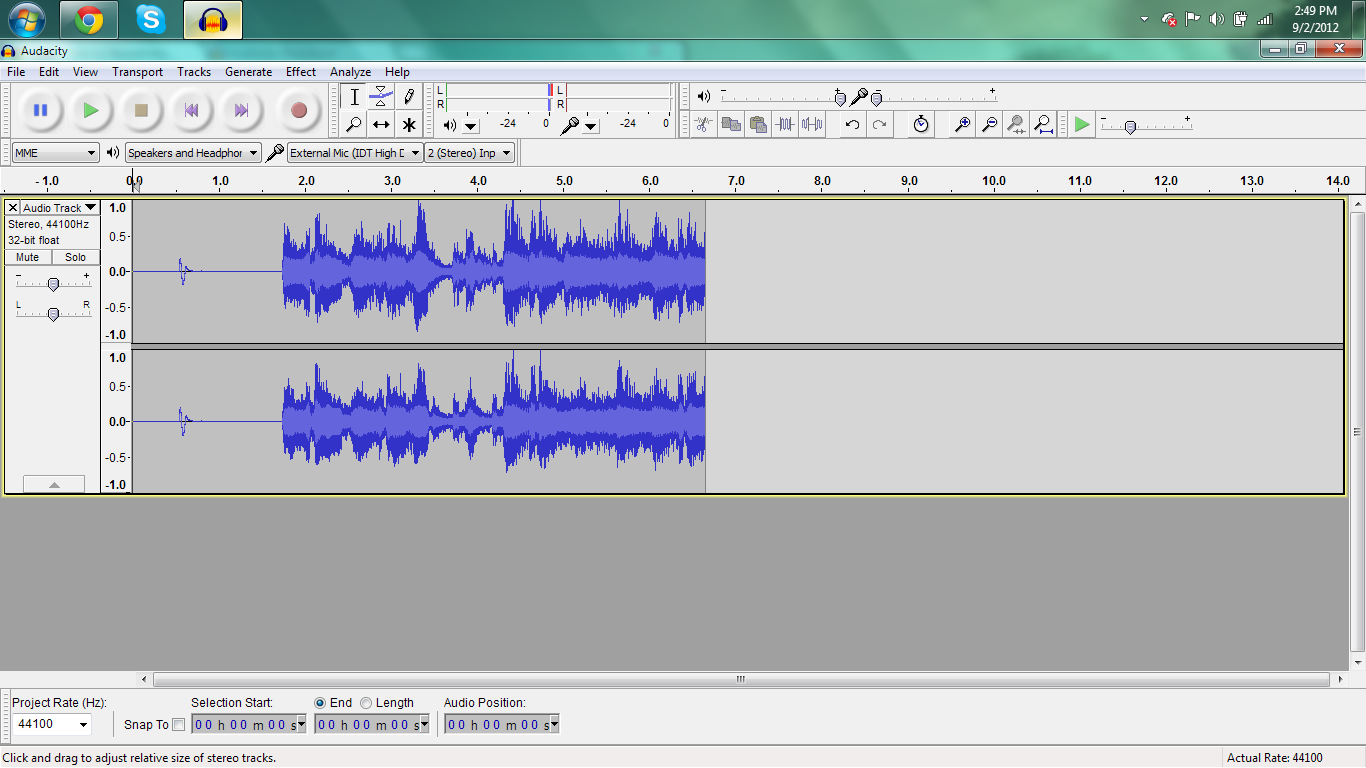Open the Edit menu
Viewport: 1366px width, 768px height.
(49, 72)
